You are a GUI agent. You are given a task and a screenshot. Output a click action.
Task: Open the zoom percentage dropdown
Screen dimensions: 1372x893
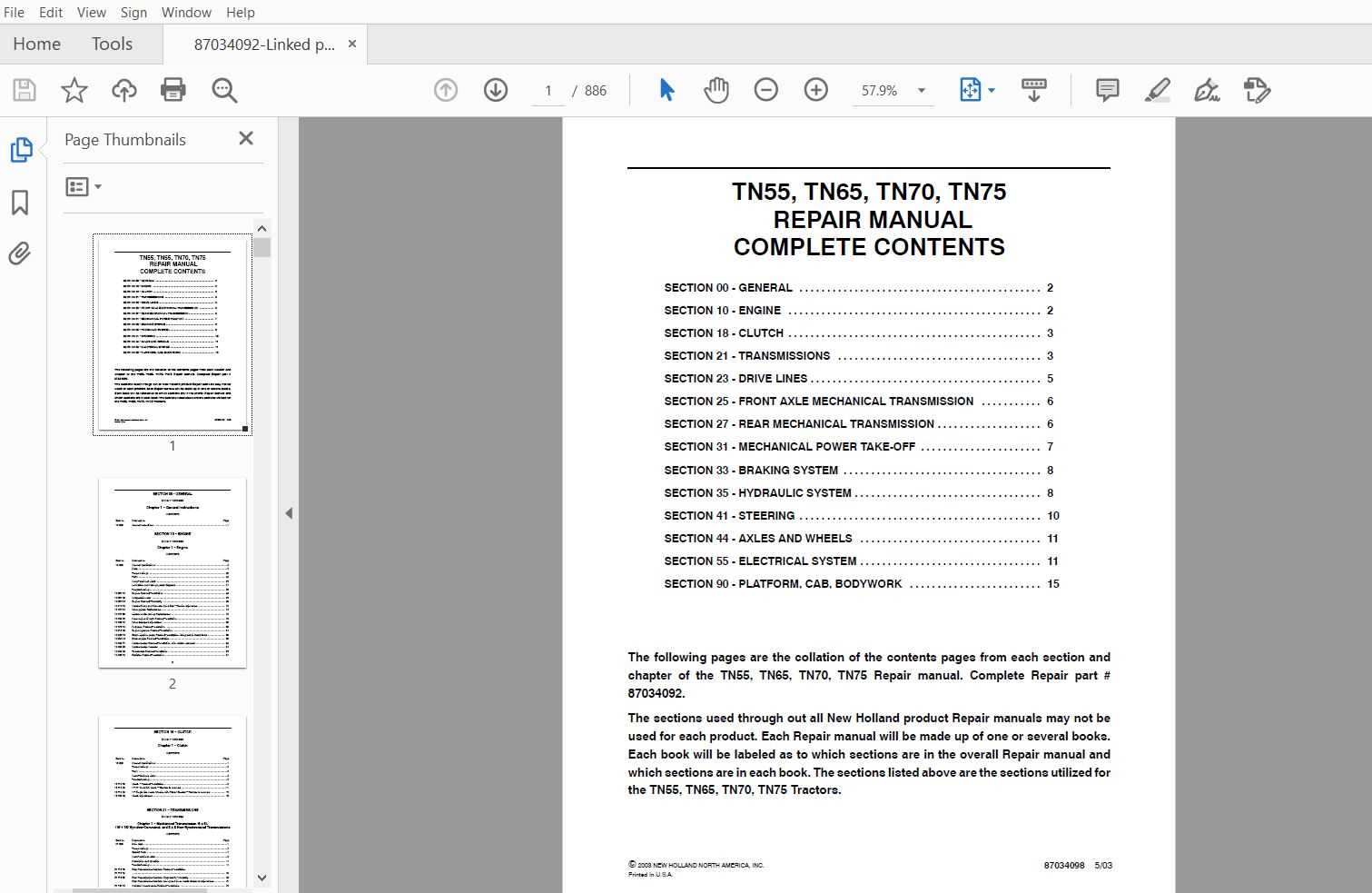tap(922, 90)
